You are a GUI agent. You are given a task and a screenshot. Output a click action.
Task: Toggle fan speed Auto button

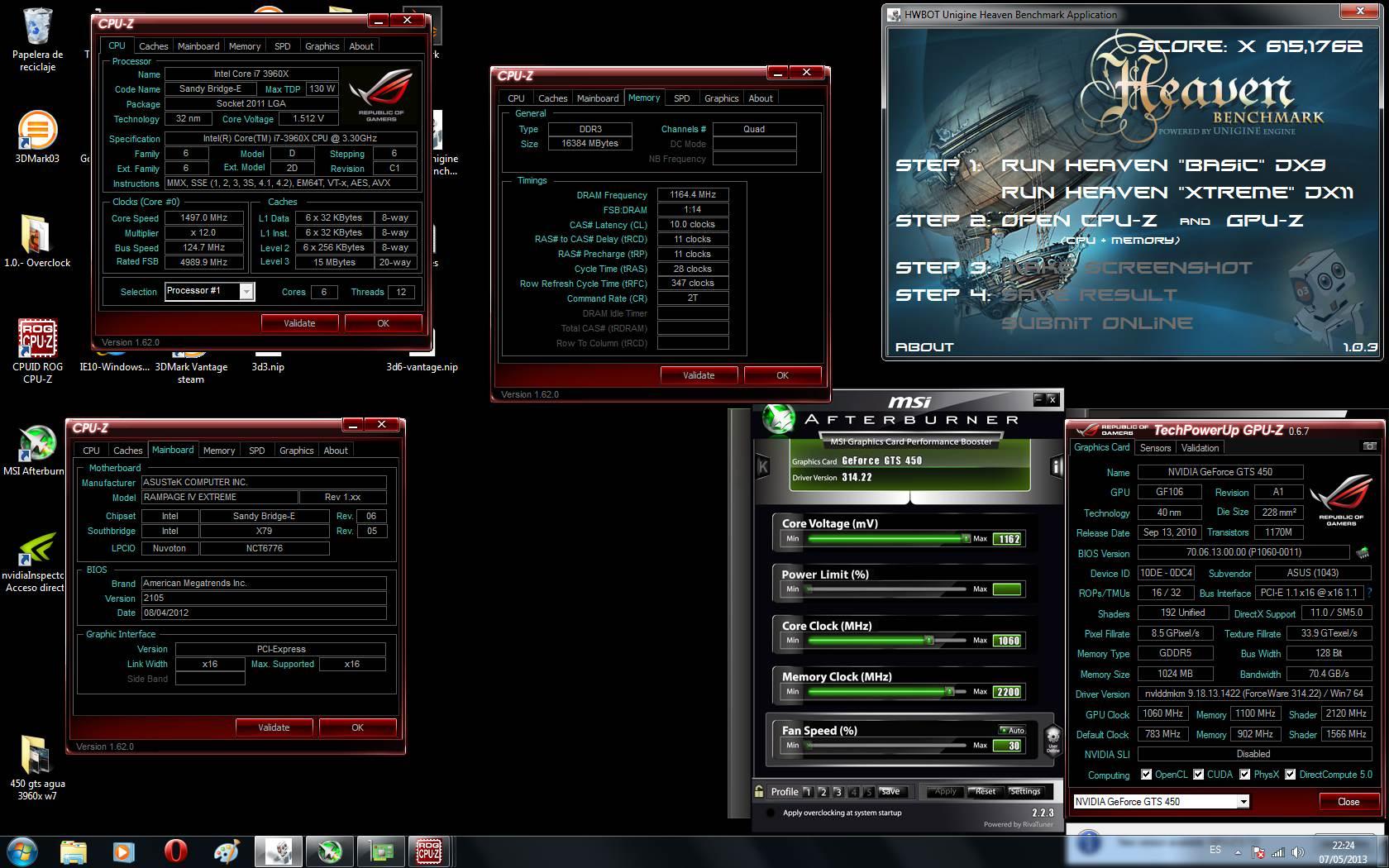[x=1012, y=731]
